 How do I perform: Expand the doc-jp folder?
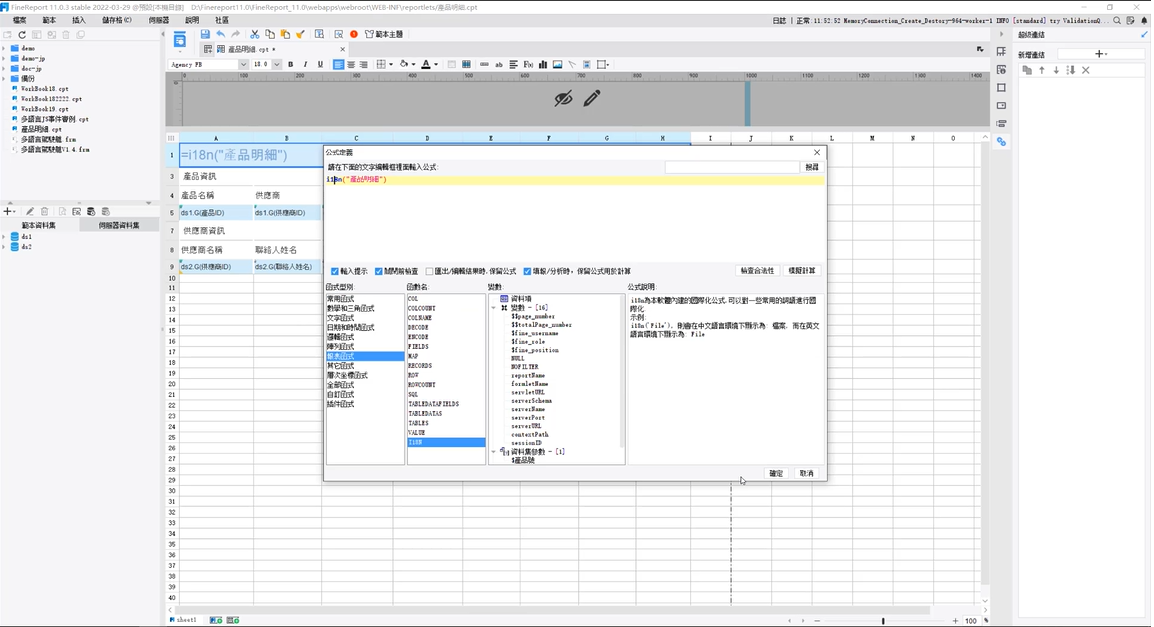pyautogui.click(x=4, y=68)
